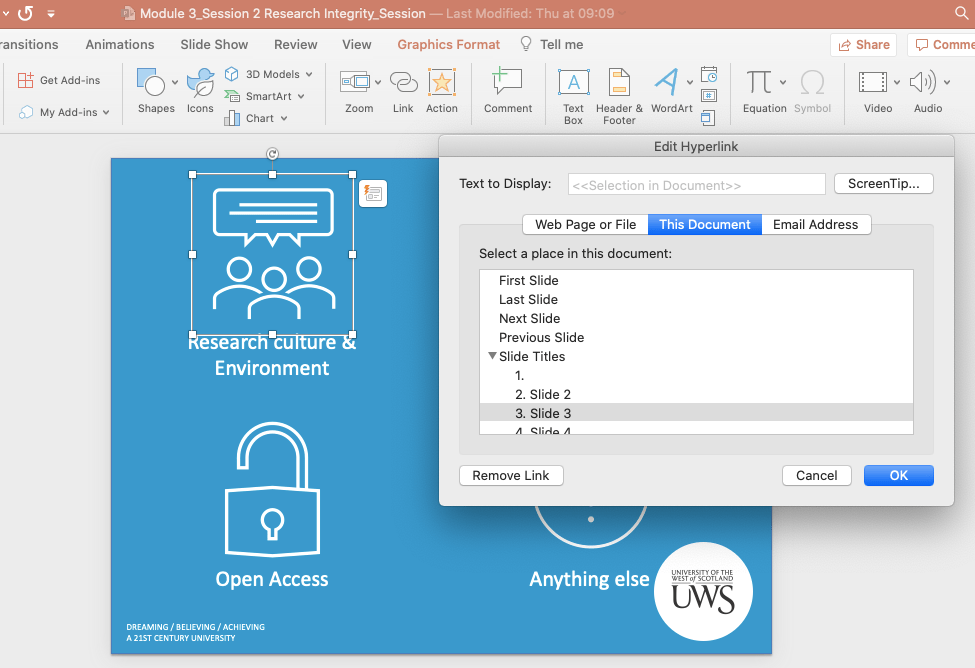Insert a SmartArt graphic
Viewport: 975px width, 668px height.
pos(262,97)
